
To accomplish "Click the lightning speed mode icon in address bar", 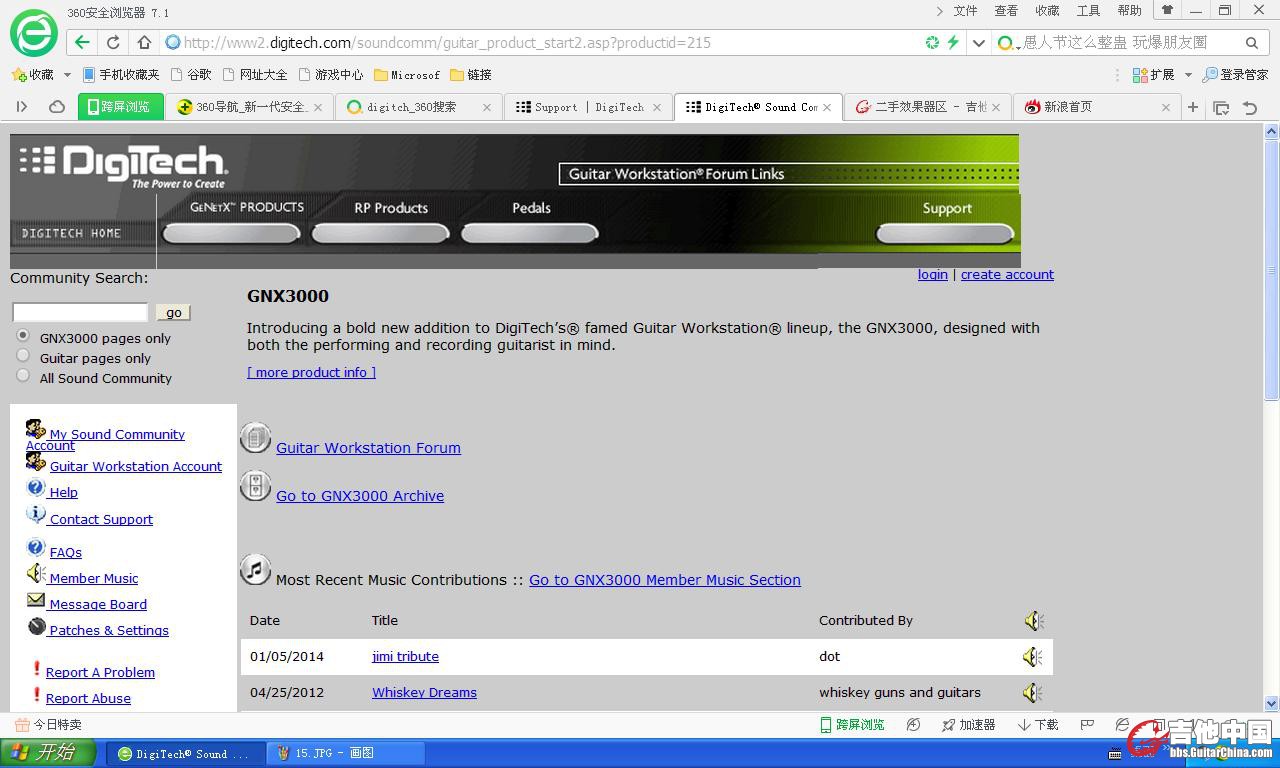I will click(x=953, y=43).
